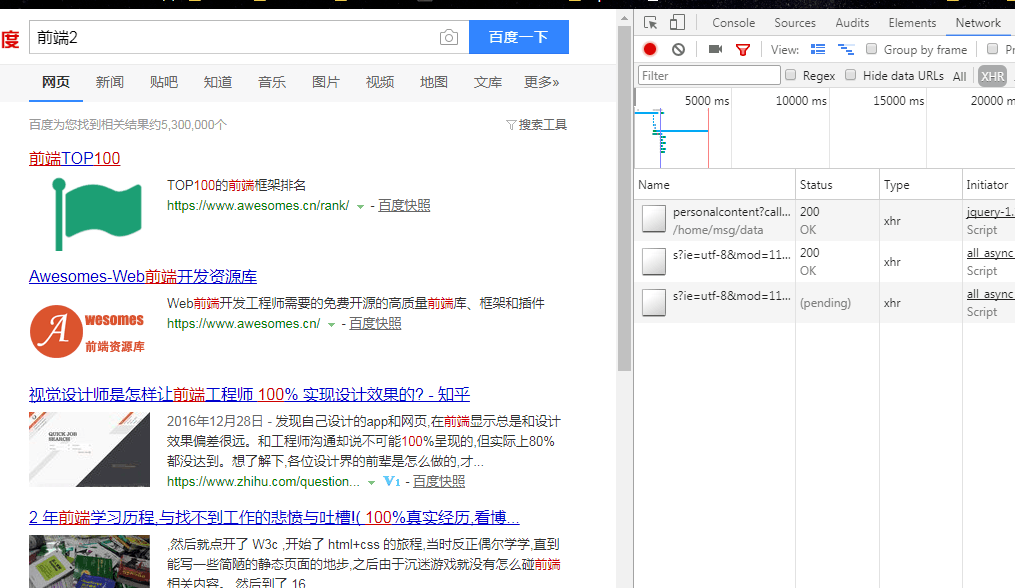Select the 知道 search tab
Screen dimensions: 1015x588
point(218,82)
